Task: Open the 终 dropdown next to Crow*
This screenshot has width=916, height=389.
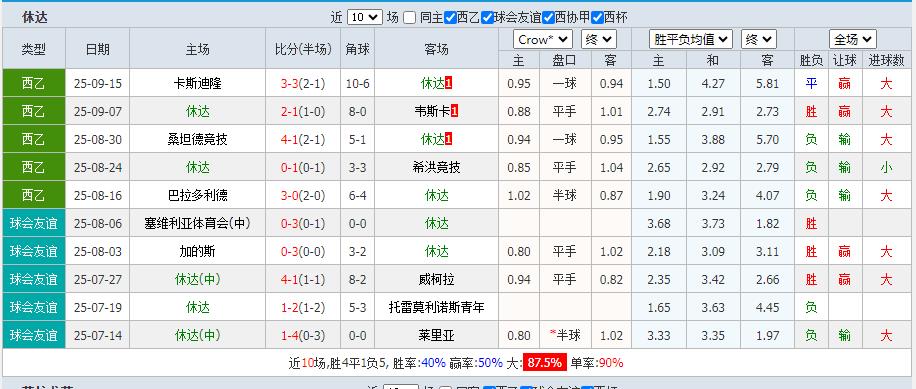Action: [x=599, y=40]
